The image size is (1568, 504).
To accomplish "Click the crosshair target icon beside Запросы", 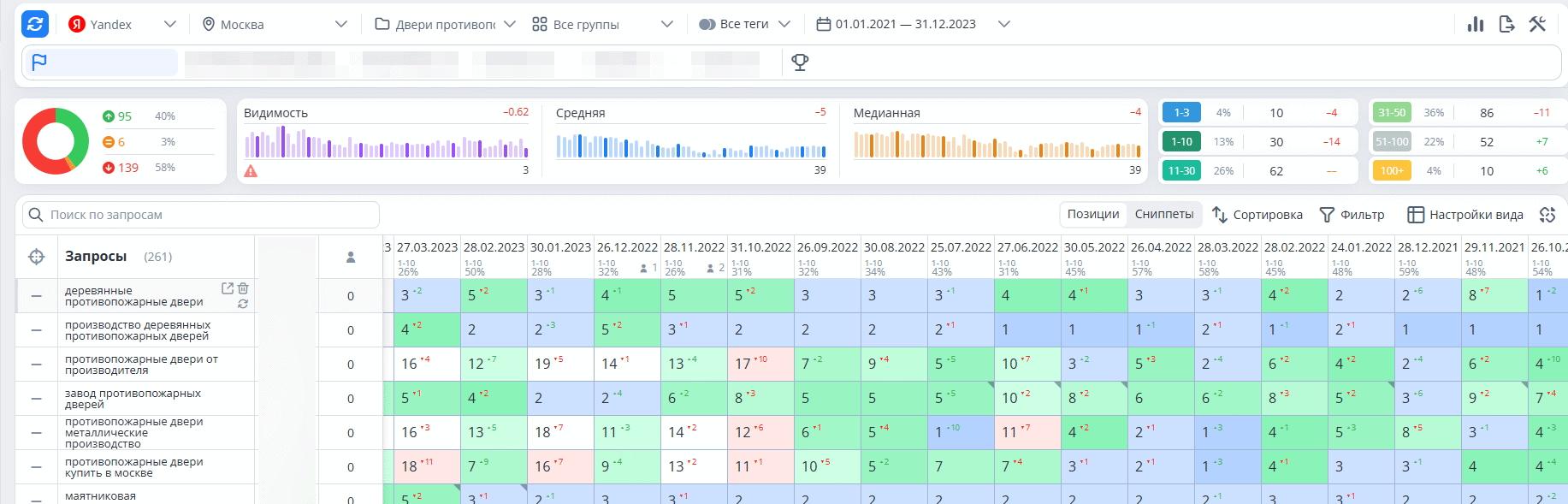I will [x=37, y=257].
